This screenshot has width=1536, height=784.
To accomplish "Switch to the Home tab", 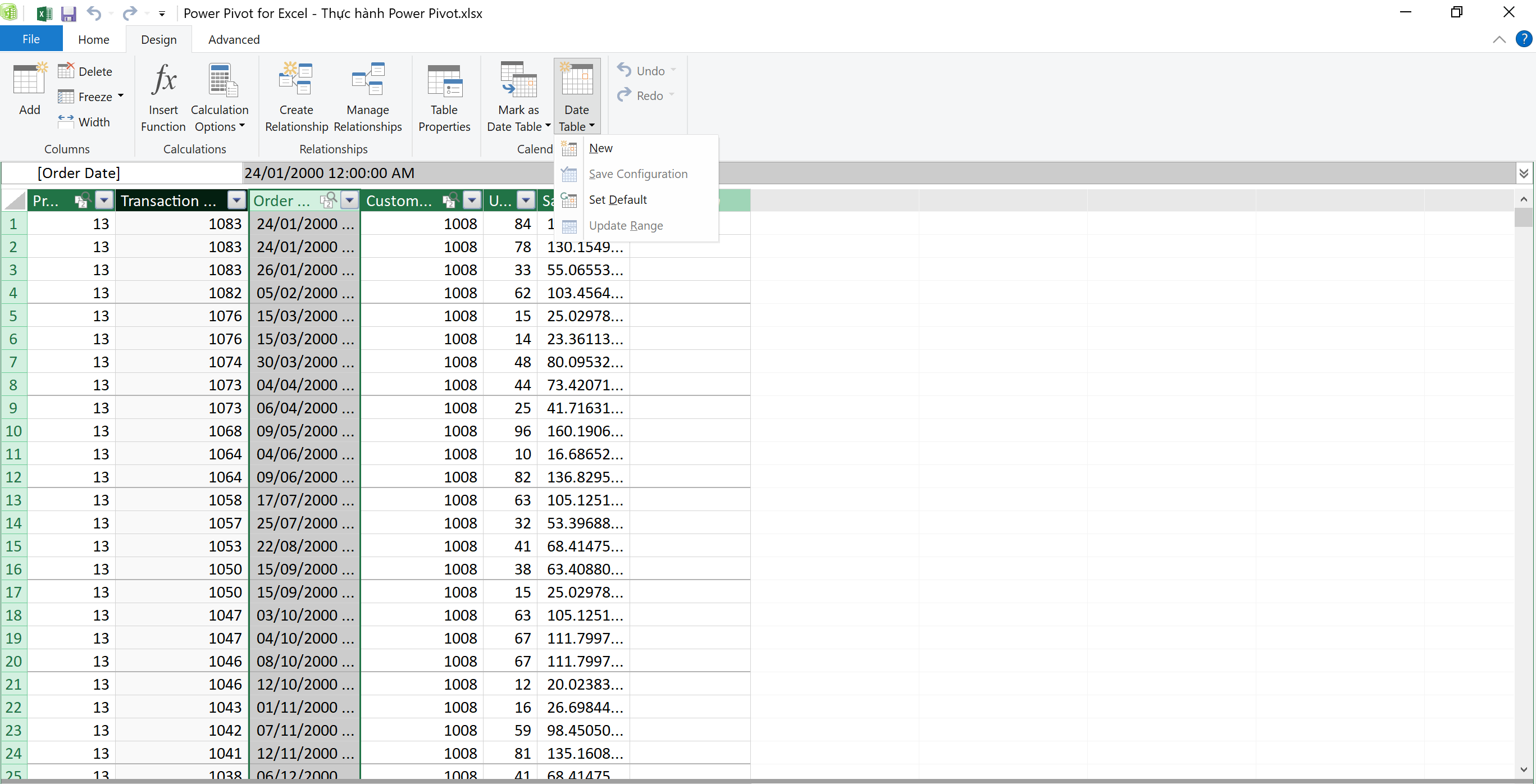I will click(94, 39).
